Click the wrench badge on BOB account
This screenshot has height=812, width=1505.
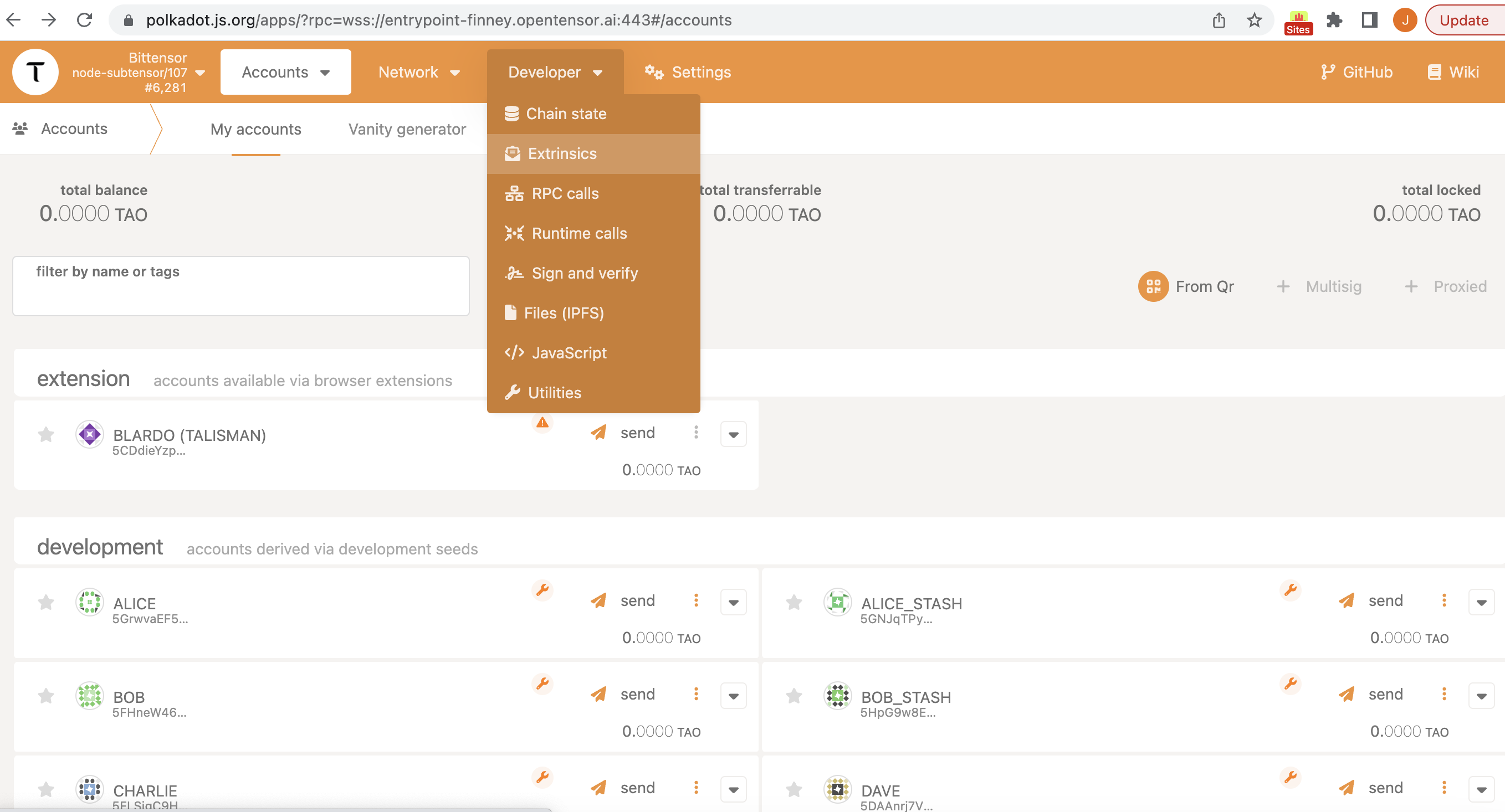point(542,683)
